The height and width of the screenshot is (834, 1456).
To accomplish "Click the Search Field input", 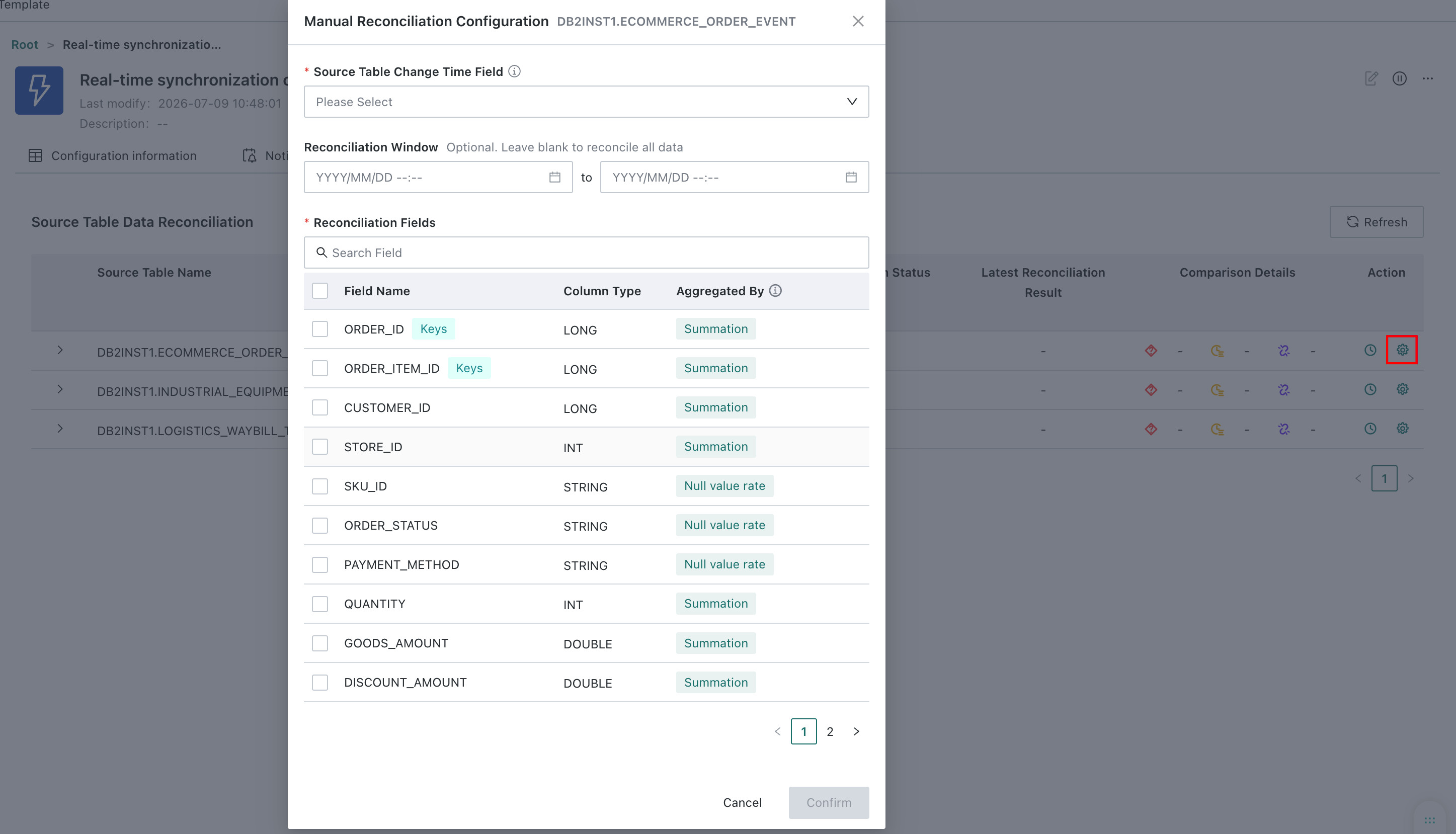I will point(586,253).
